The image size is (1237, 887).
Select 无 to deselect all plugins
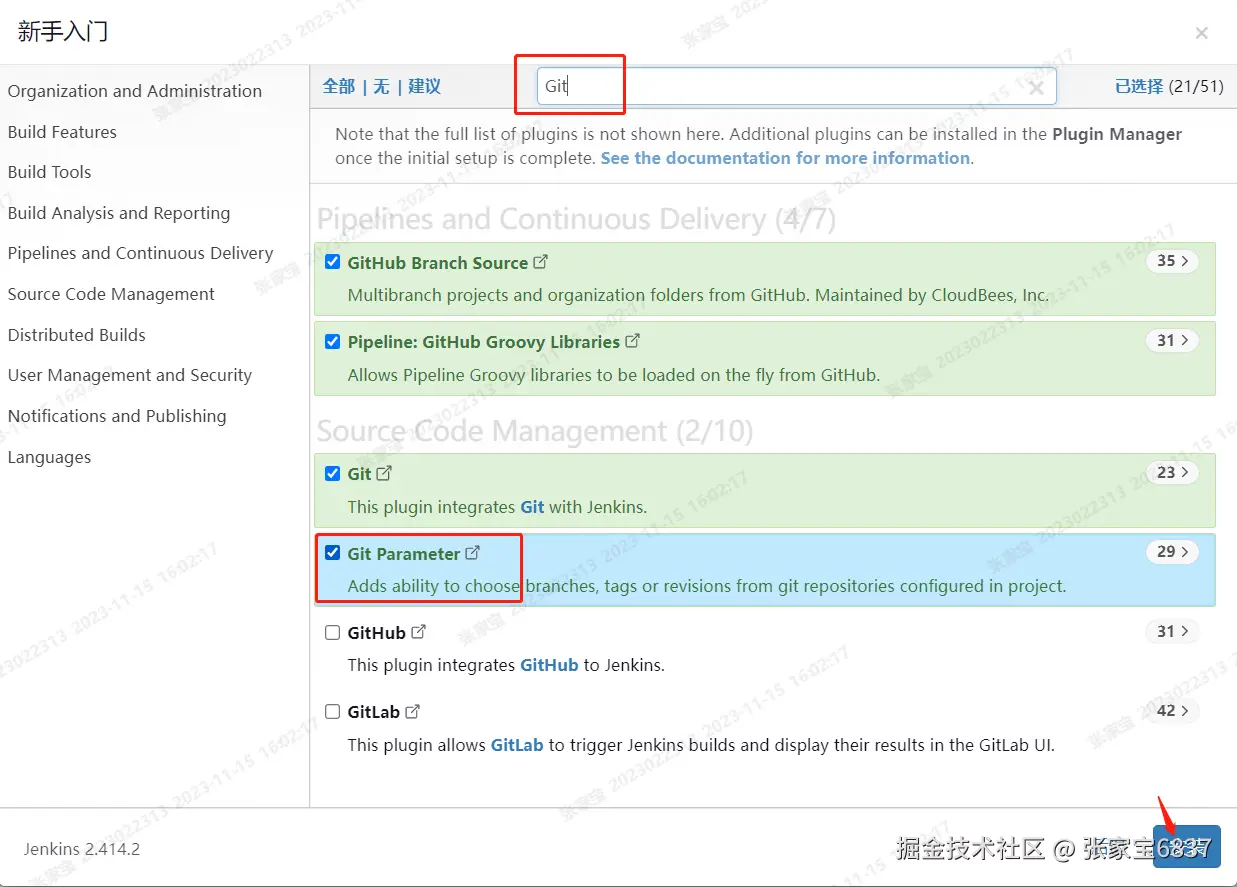pos(381,86)
